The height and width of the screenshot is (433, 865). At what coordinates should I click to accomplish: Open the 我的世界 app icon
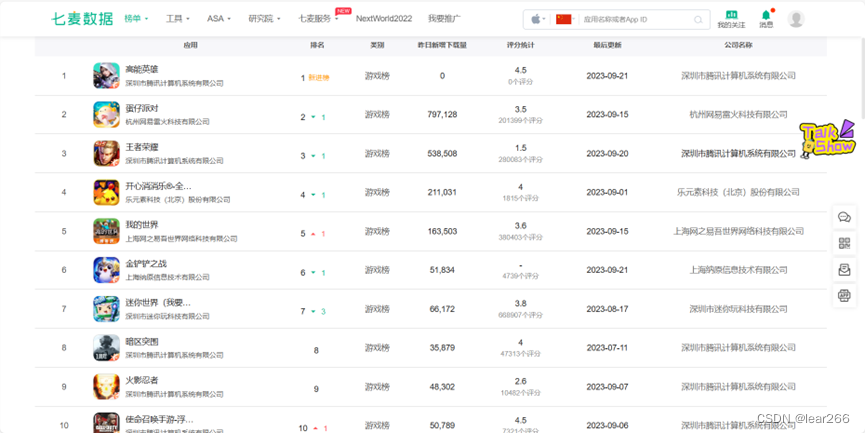pos(106,231)
